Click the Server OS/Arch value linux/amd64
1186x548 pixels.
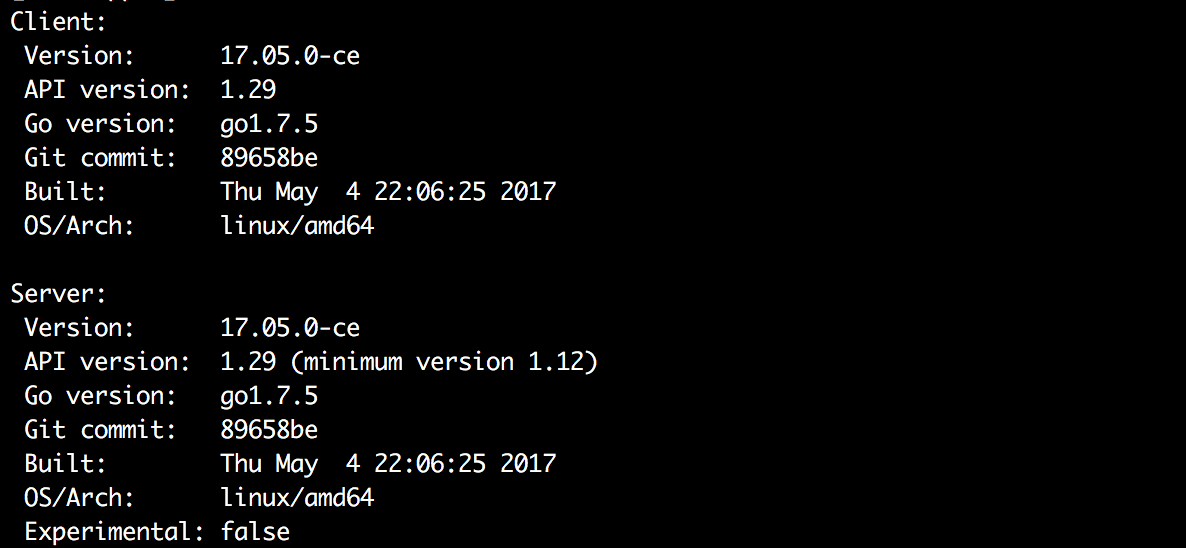[297, 498]
